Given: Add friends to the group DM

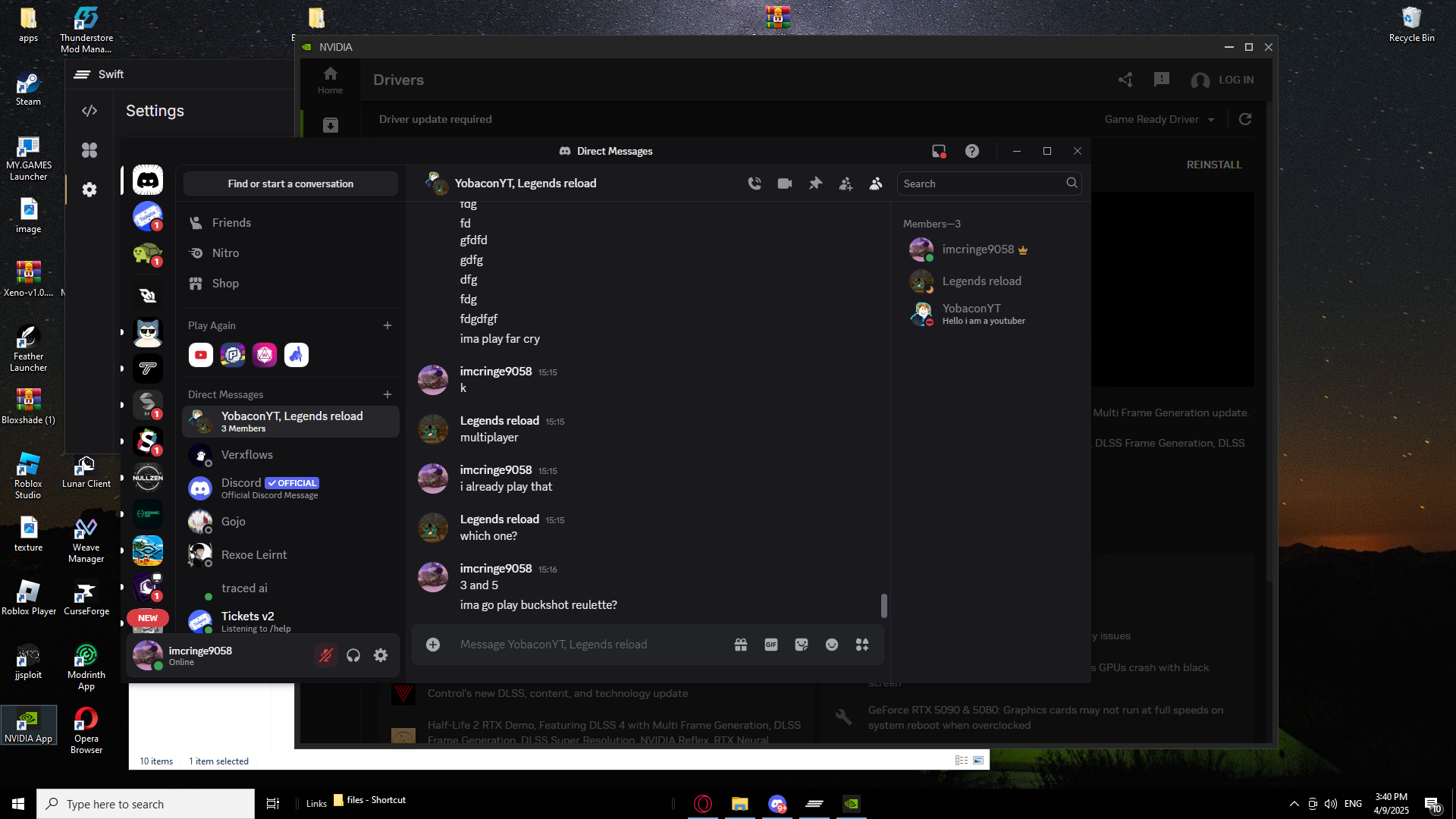Looking at the screenshot, I should [846, 184].
